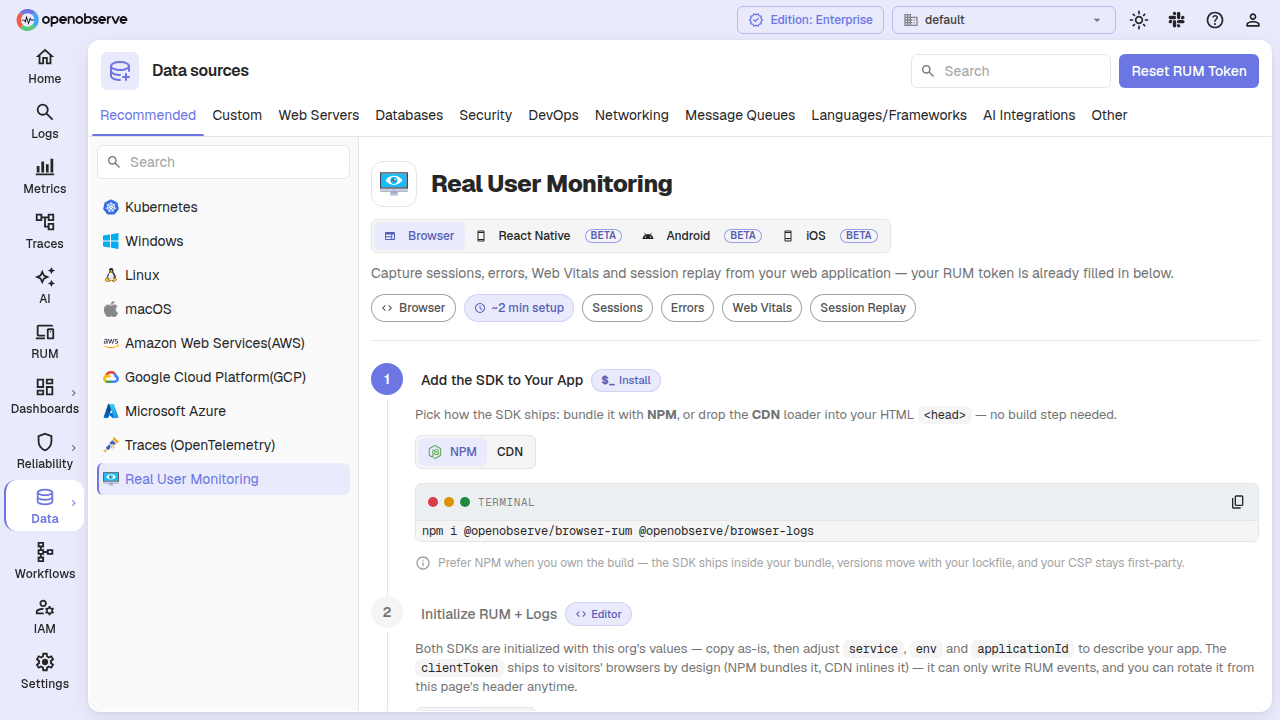Click the npm install command text
The width and height of the screenshot is (1280, 720).
tap(618, 531)
